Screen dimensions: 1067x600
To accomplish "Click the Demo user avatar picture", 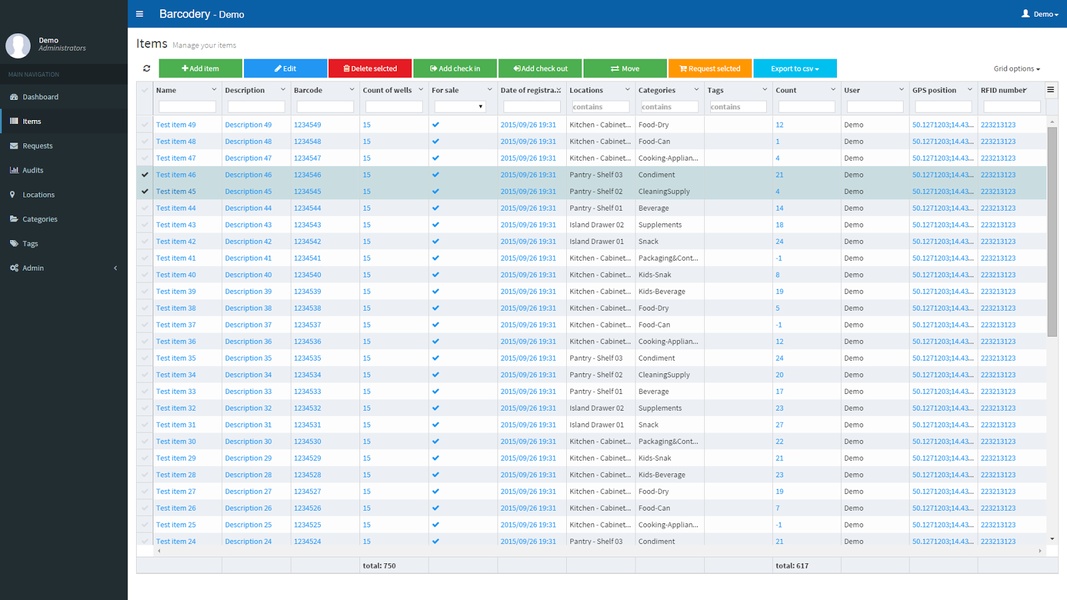I will click(x=18, y=45).
